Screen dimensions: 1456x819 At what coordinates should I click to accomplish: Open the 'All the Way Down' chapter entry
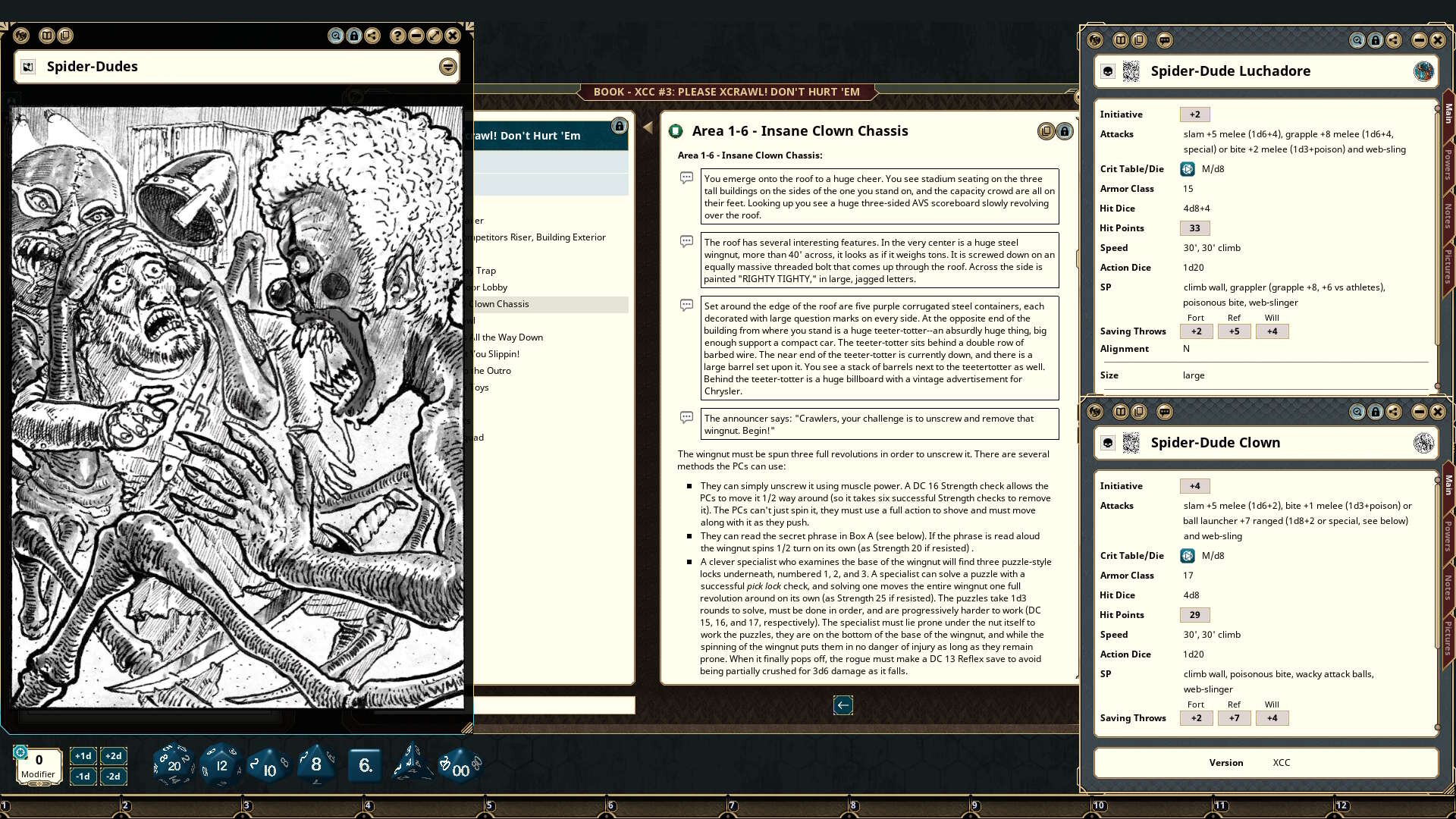[x=508, y=337]
